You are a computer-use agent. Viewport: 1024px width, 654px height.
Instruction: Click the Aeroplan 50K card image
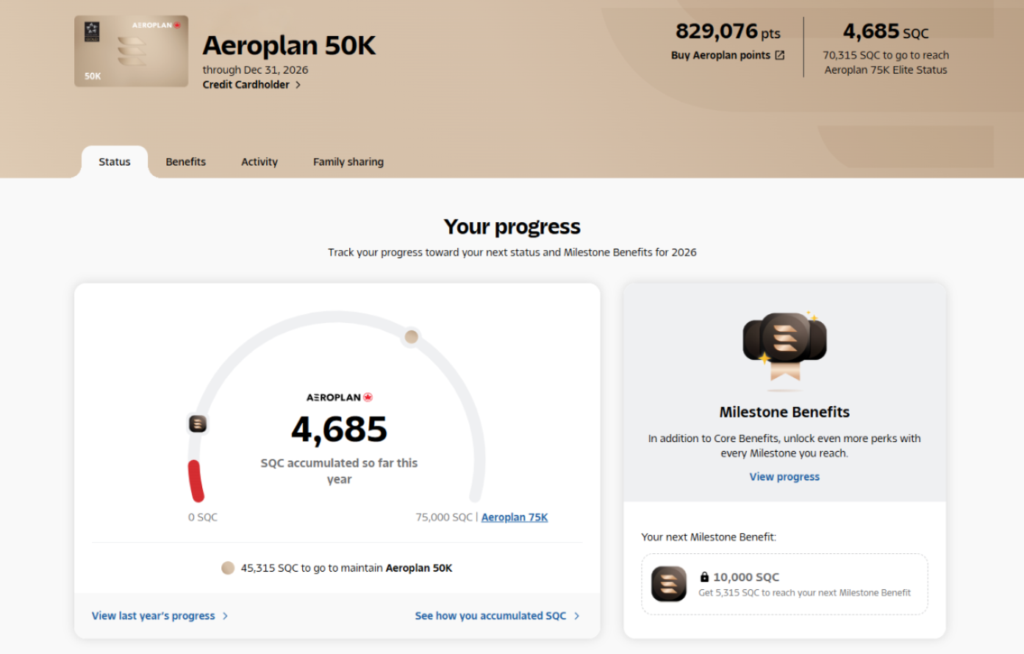click(x=131, y=51)
